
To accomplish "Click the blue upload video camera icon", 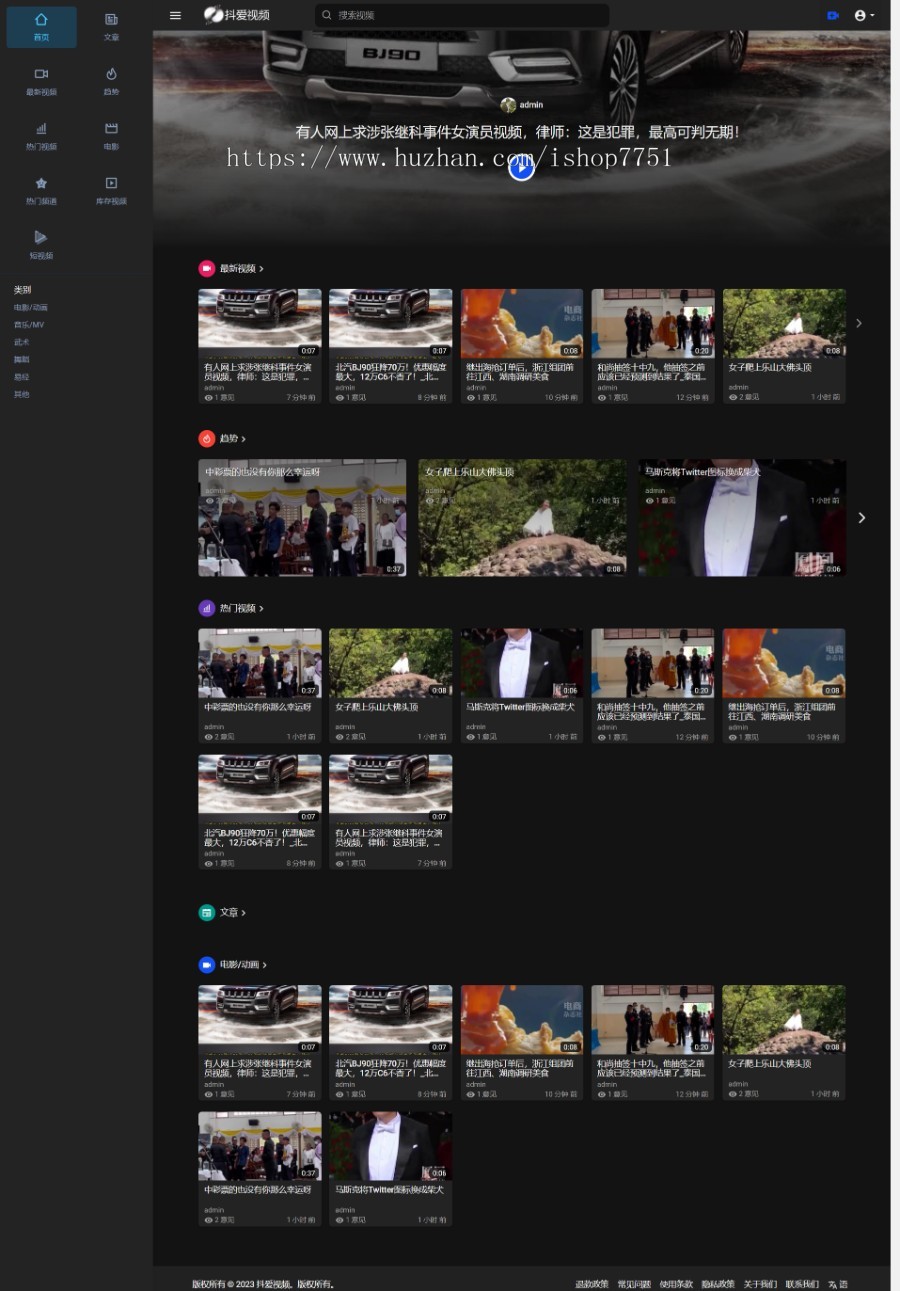I will [832, 15].
